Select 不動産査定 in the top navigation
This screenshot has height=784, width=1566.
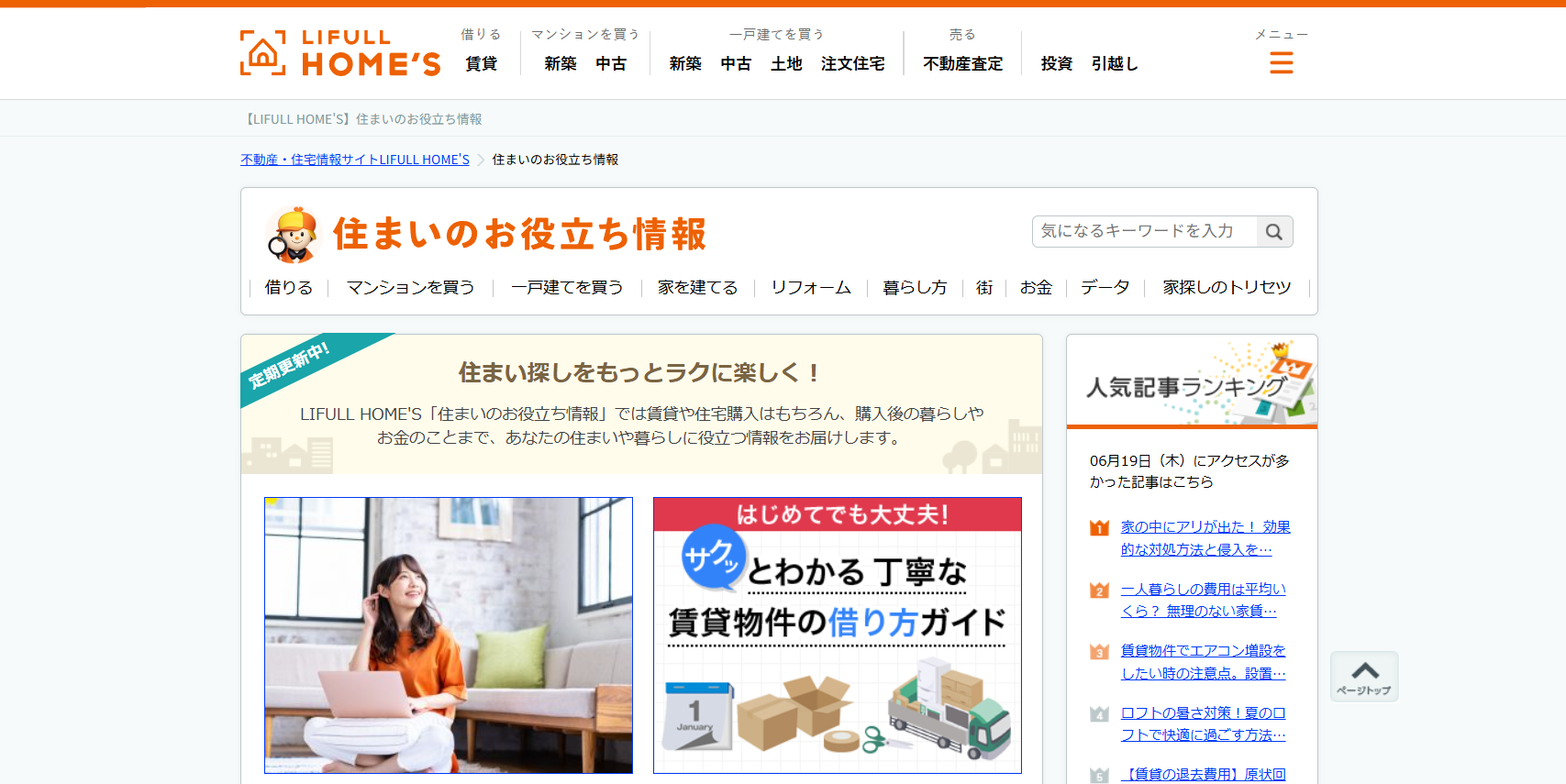pos(962,63)
